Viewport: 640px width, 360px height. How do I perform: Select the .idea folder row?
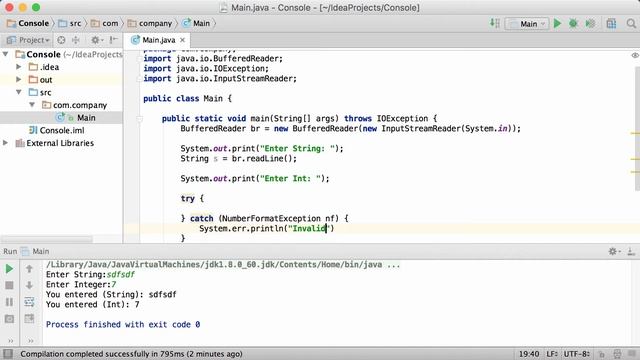click(61, 67)
